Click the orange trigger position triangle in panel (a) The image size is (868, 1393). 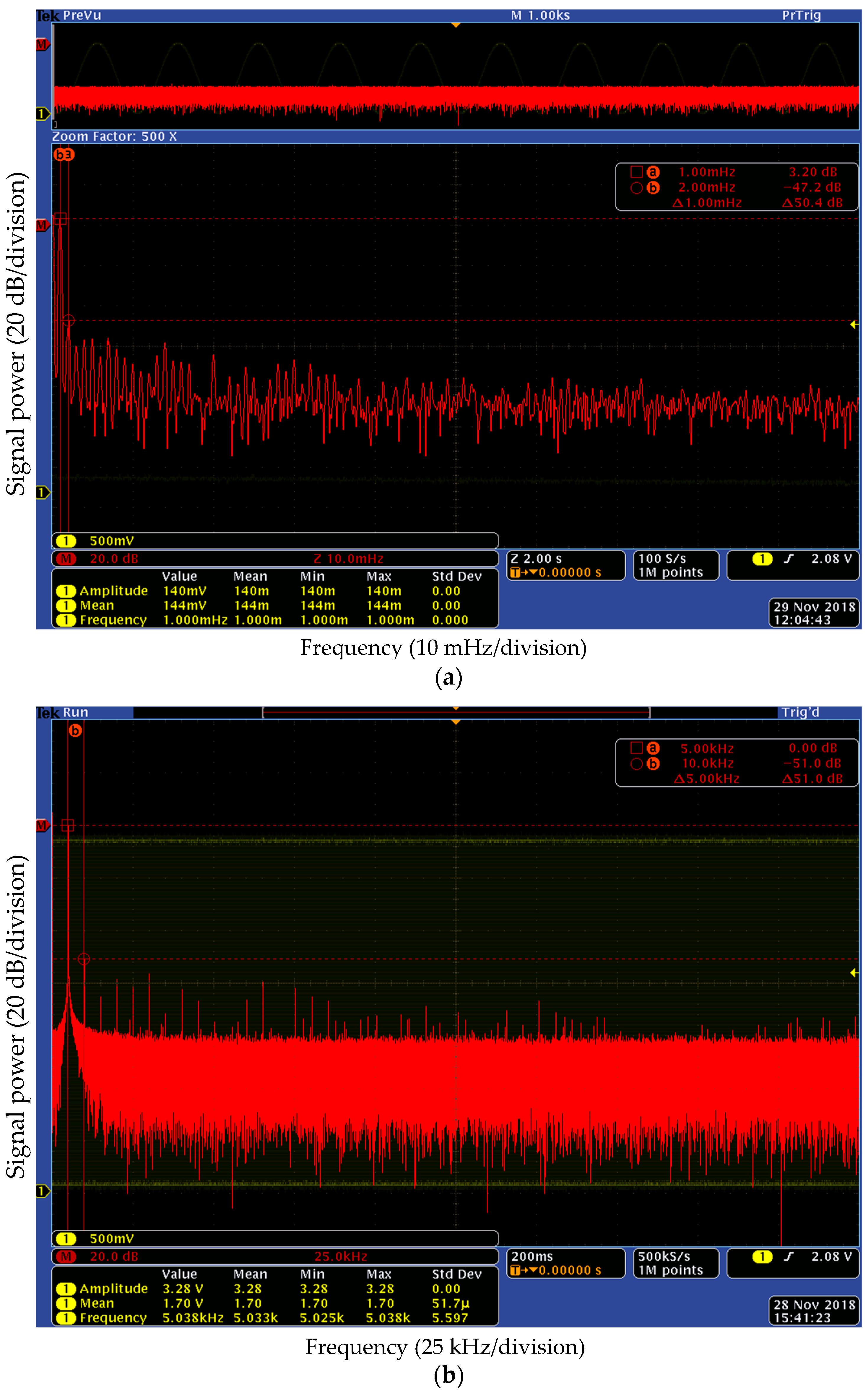tap(456, 25)
